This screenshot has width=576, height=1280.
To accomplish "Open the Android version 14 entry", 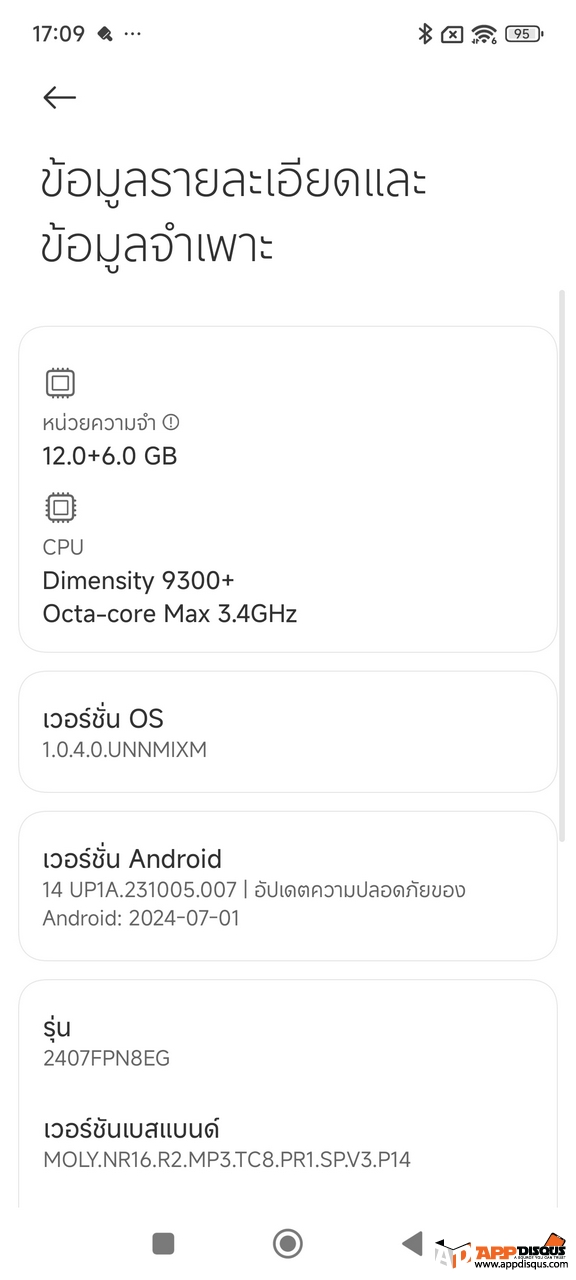I will coord(288,886).
